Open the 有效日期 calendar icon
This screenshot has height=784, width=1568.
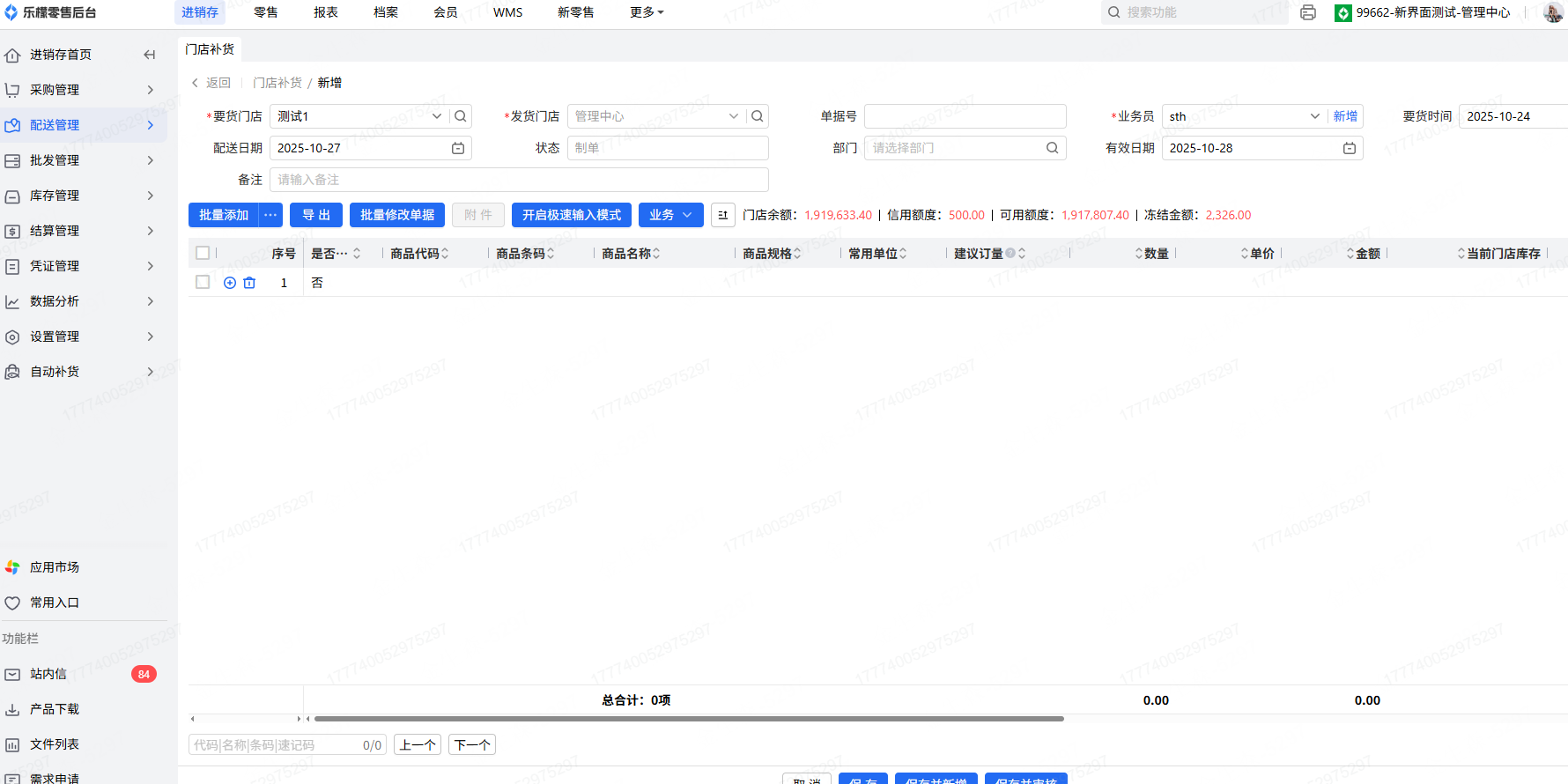(1349, 148)
